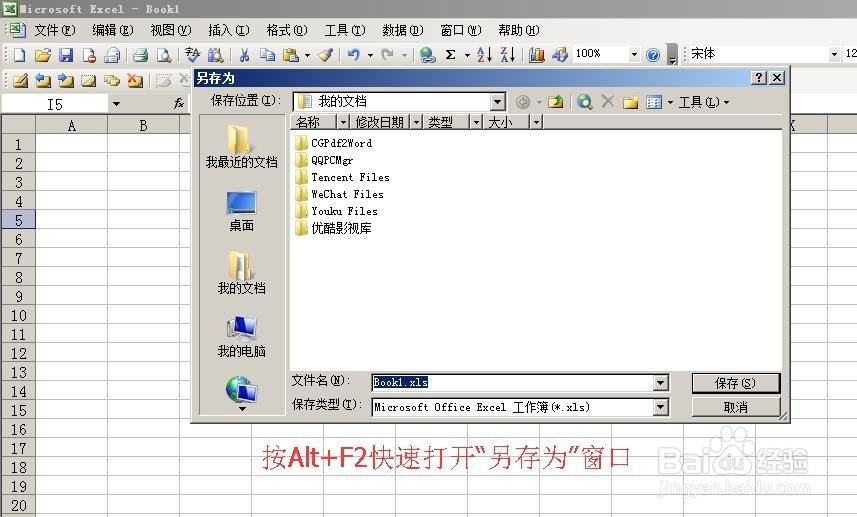Click the Up One Level folder icon

[556, 102]
